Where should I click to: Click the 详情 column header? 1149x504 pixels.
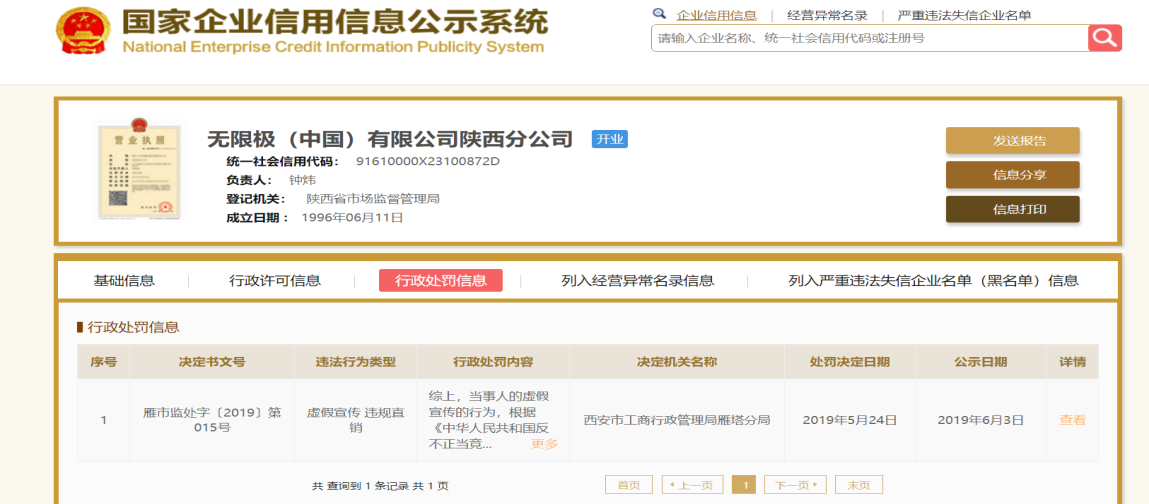tap(1072, 362)
